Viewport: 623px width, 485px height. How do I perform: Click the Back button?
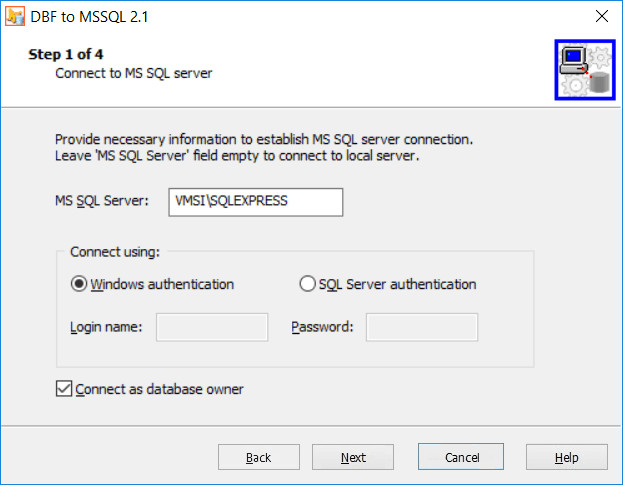pyautogui.click(x=259, y=457)
